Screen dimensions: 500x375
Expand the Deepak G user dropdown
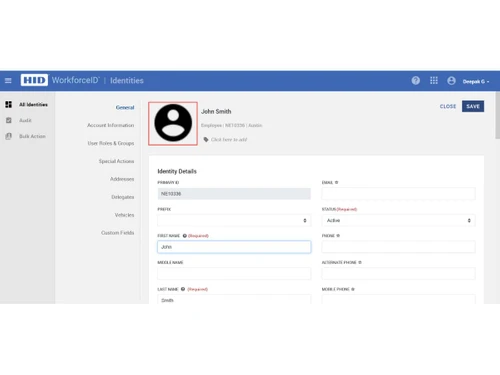(x=476, y=81)
